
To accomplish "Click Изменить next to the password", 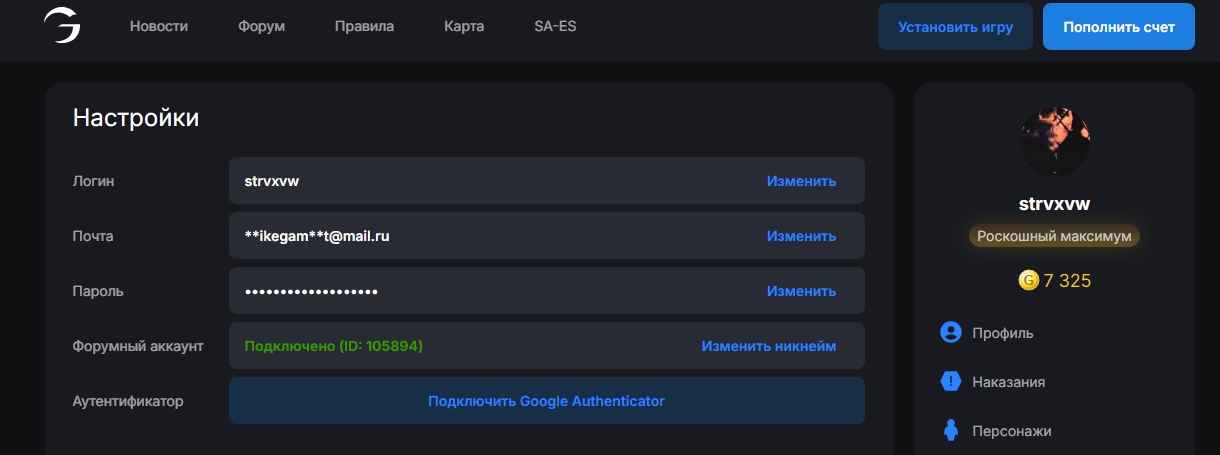I will pos(801,291).
